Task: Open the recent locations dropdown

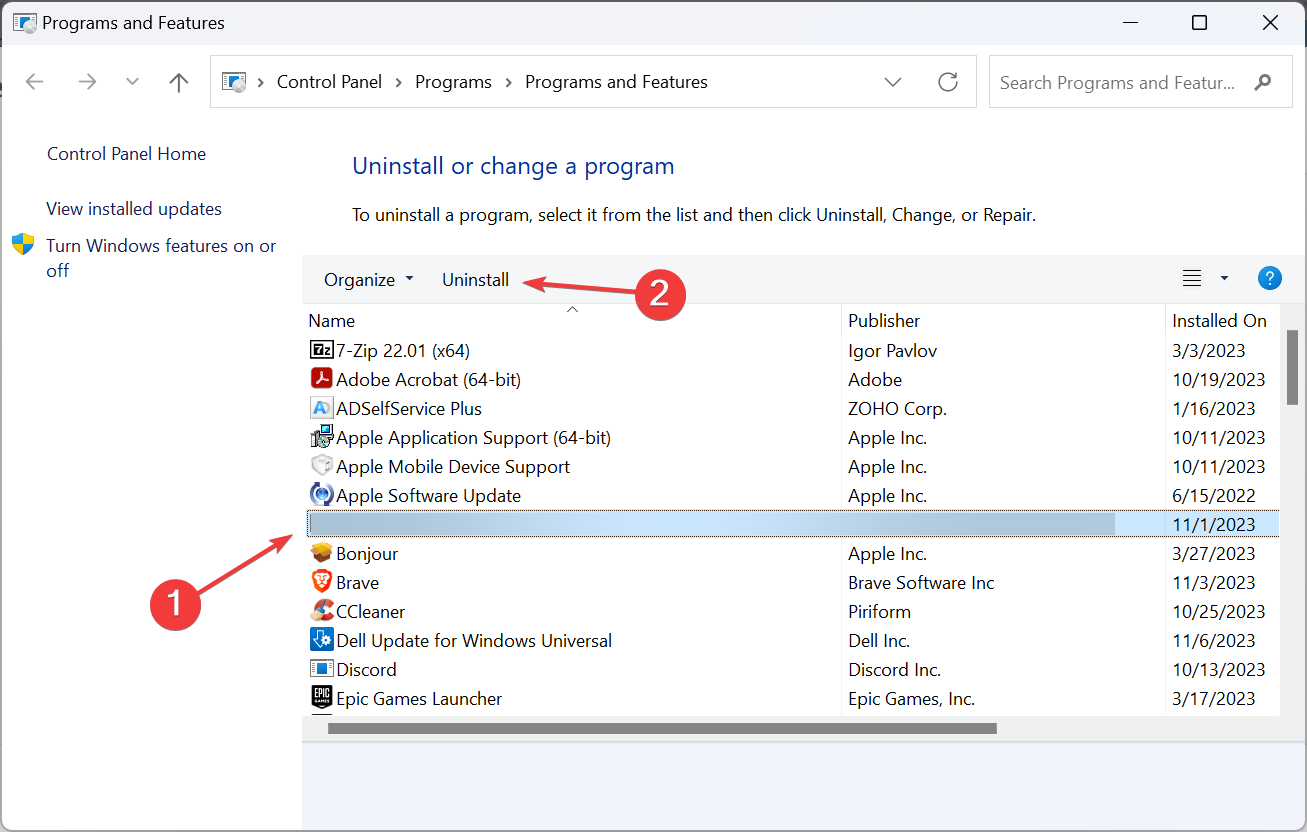Action: point(132,82)
